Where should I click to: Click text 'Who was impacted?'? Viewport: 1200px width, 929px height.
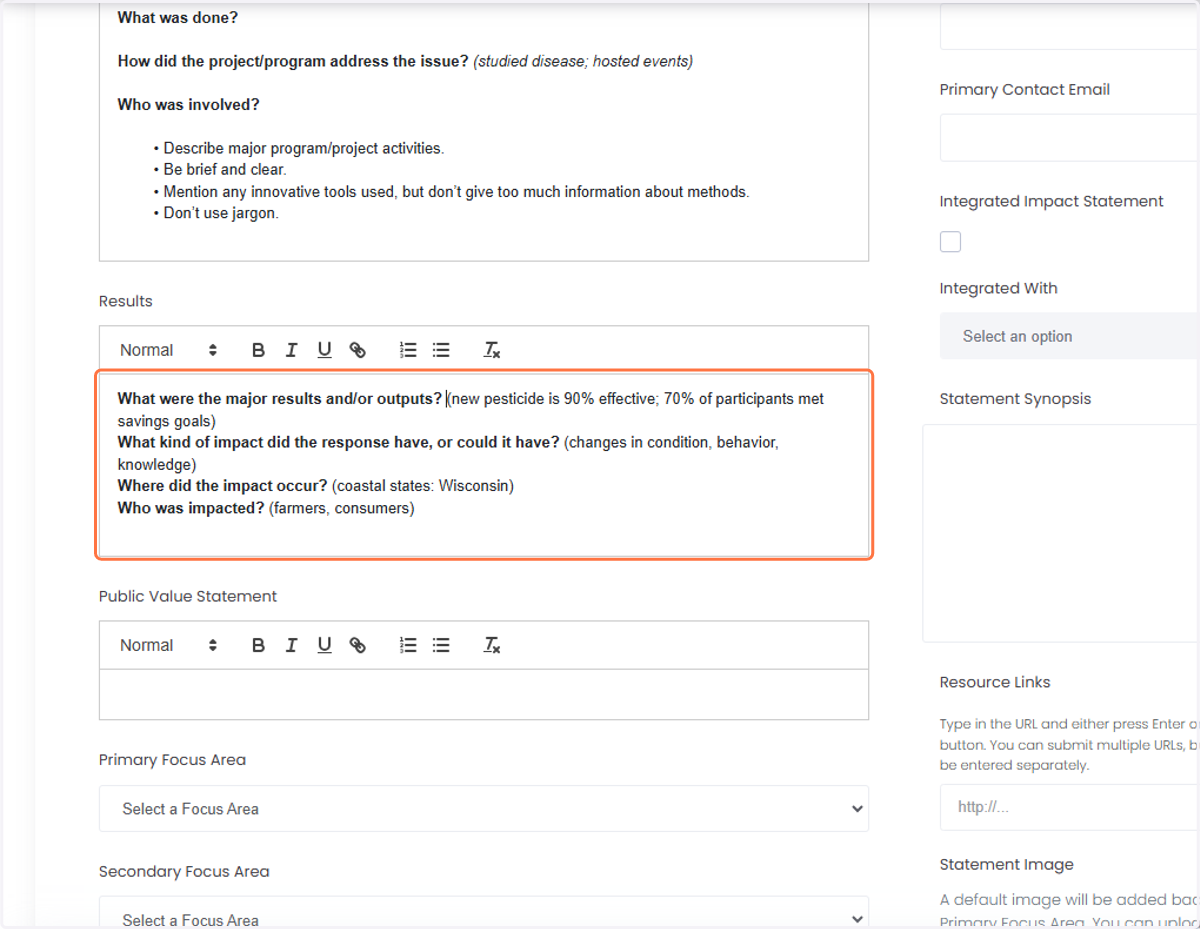coord(191,508)
